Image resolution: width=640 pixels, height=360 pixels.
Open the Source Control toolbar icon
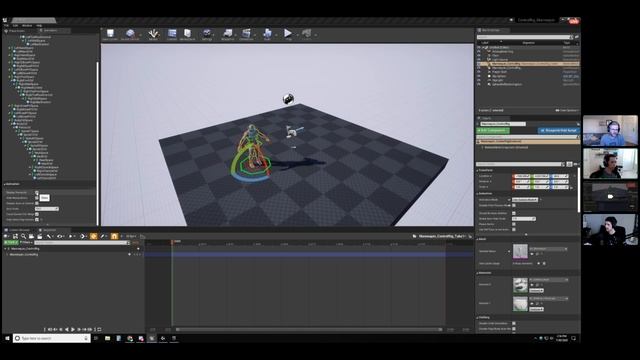click(130, 34)
